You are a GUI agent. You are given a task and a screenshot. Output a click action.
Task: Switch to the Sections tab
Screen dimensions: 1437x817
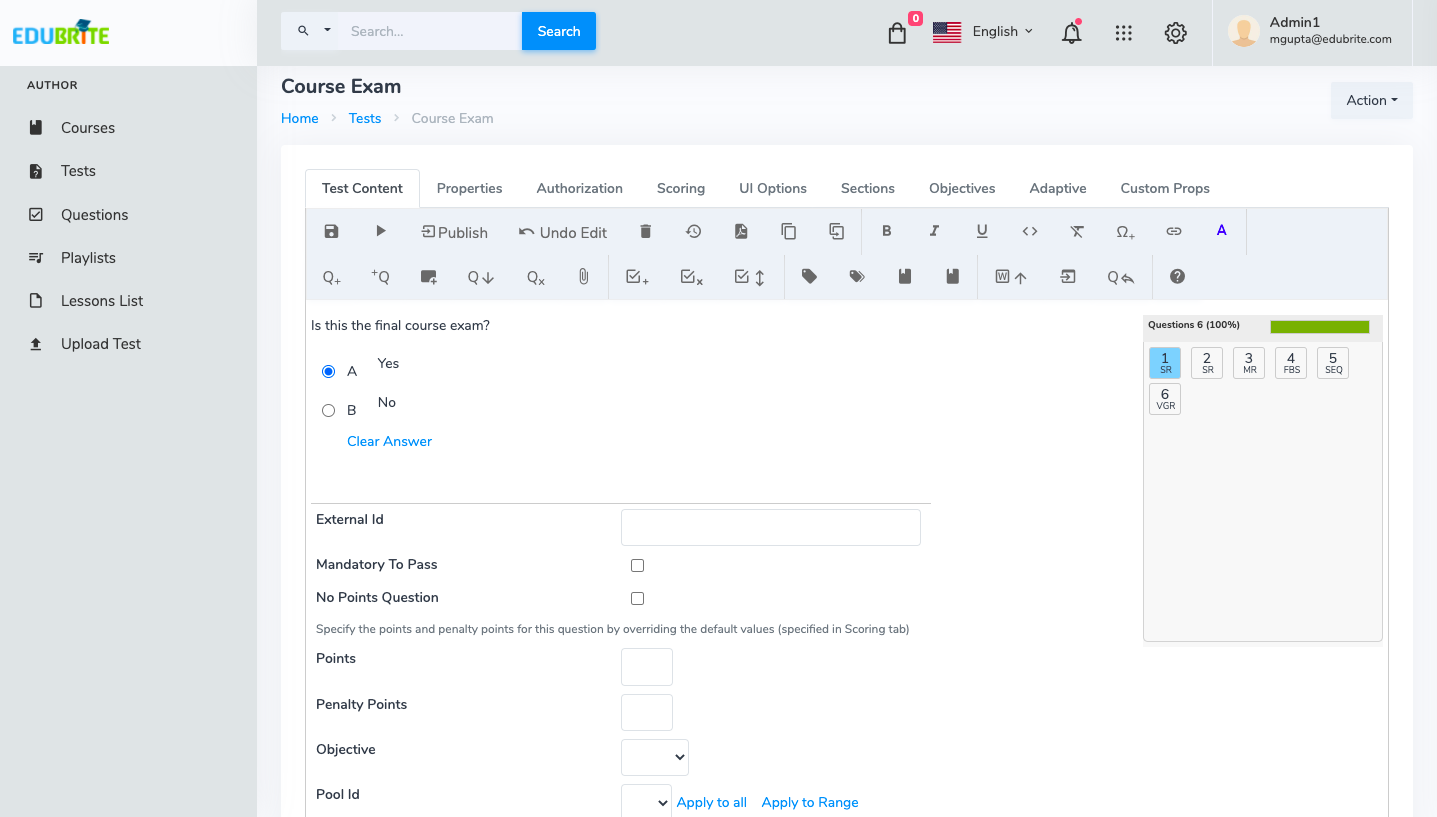(868, 188)
